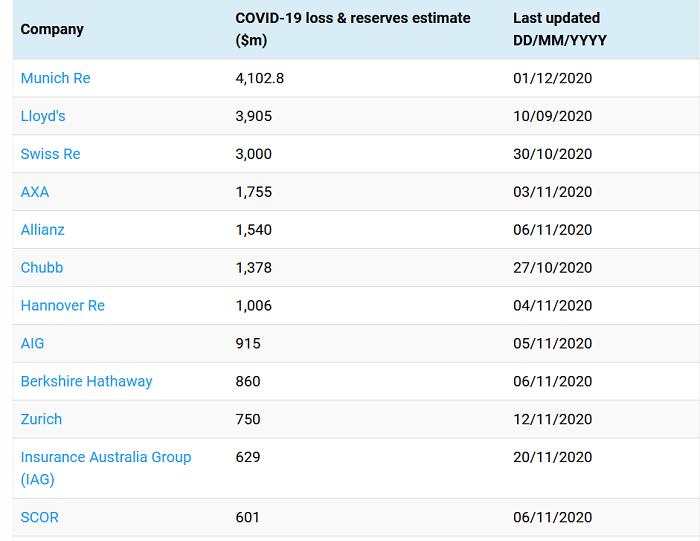Screen dimensions: 700x541
Task: Select Berkshire Hathaway's date 06/11/2020
Action: pyautogui.click(x=552, y=382)
